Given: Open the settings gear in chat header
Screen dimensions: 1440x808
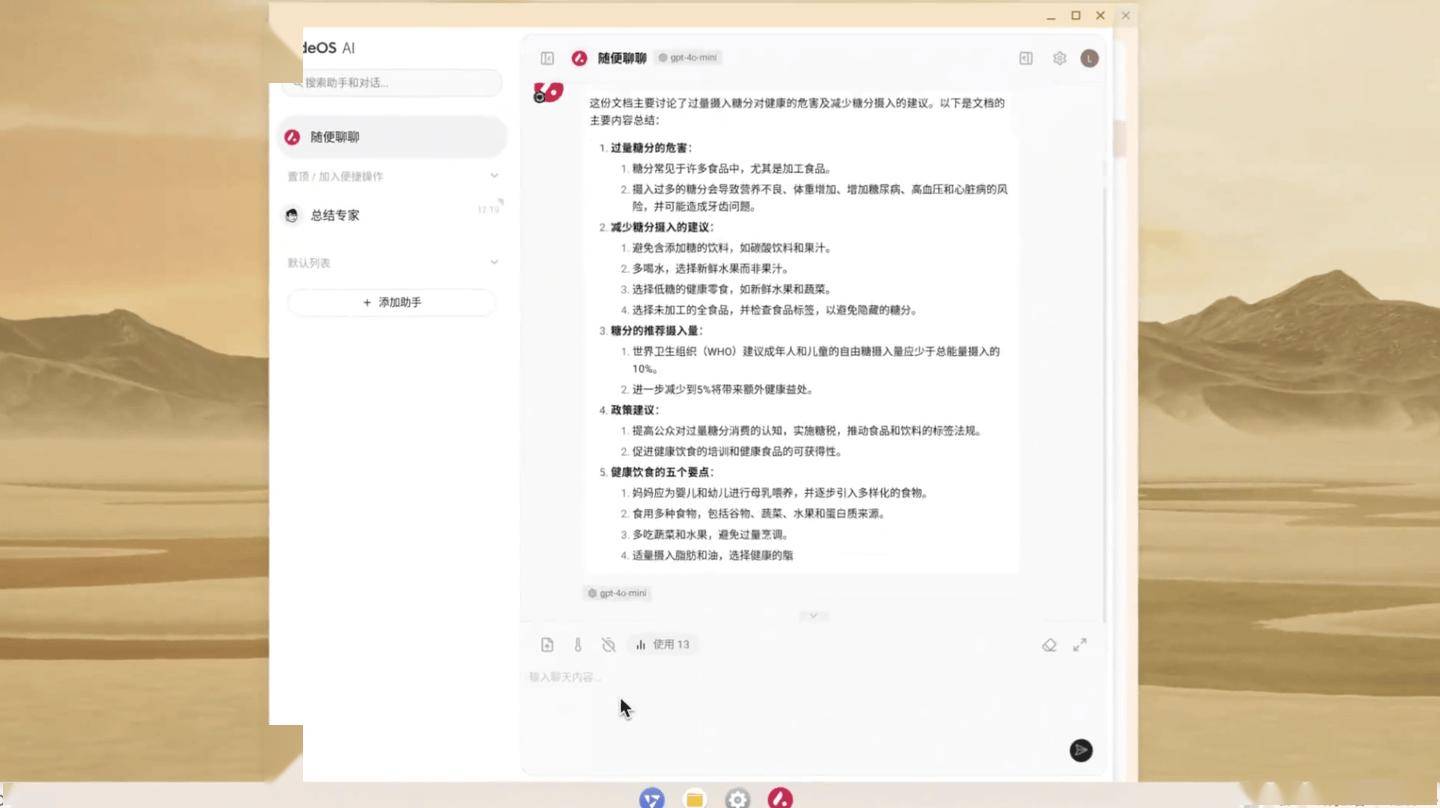Looking at the screenshot, I should pos(1059,58).
